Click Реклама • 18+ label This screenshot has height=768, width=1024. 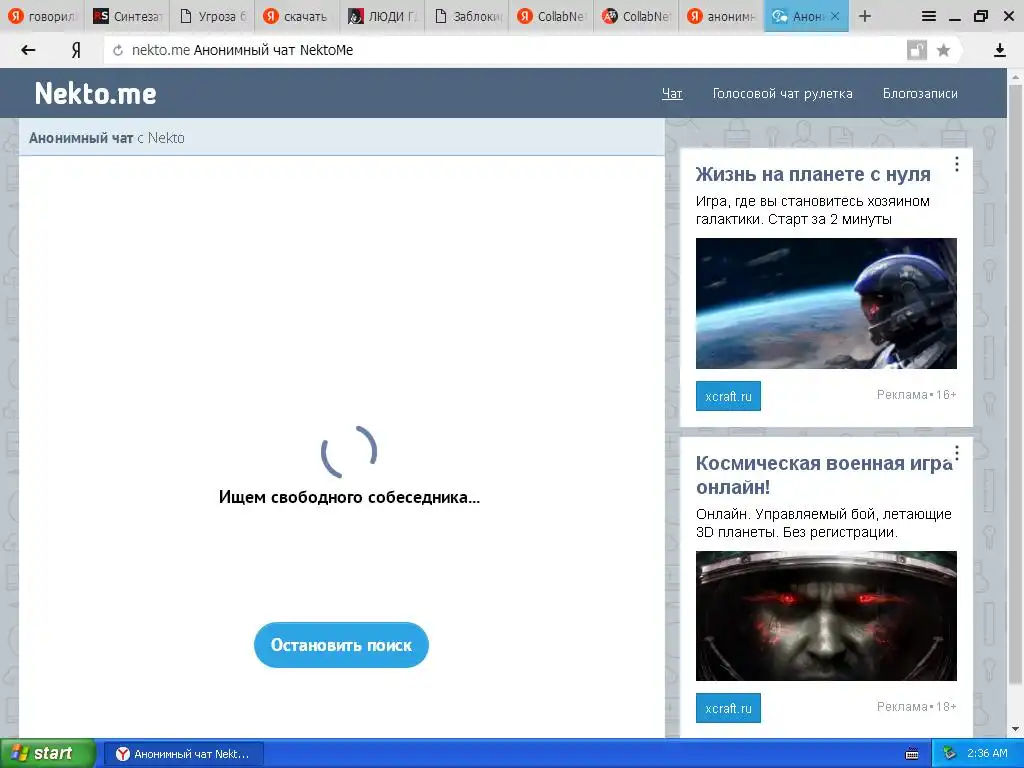[916, 707]
